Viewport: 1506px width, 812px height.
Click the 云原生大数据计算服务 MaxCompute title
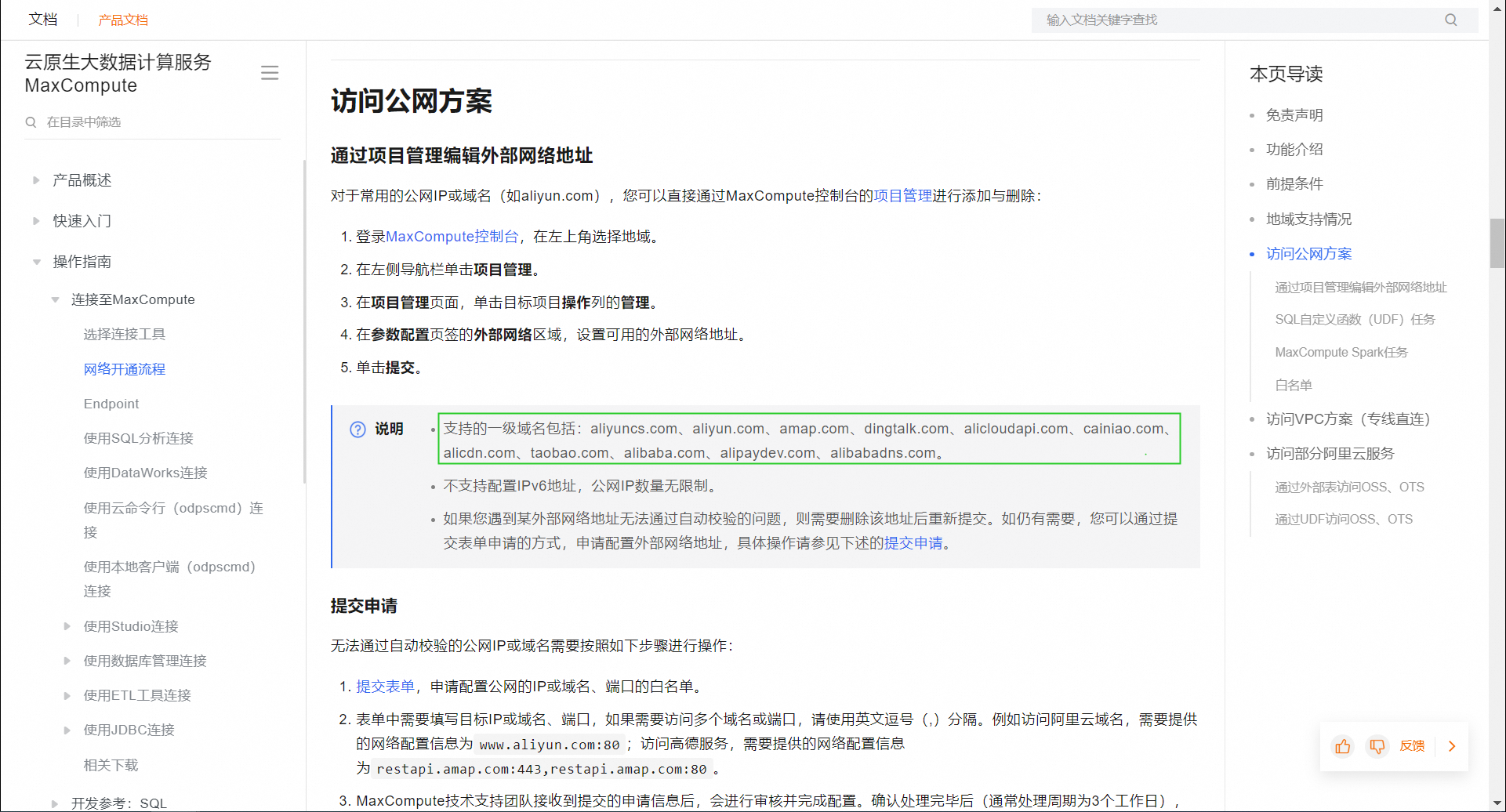click(118, 74)
